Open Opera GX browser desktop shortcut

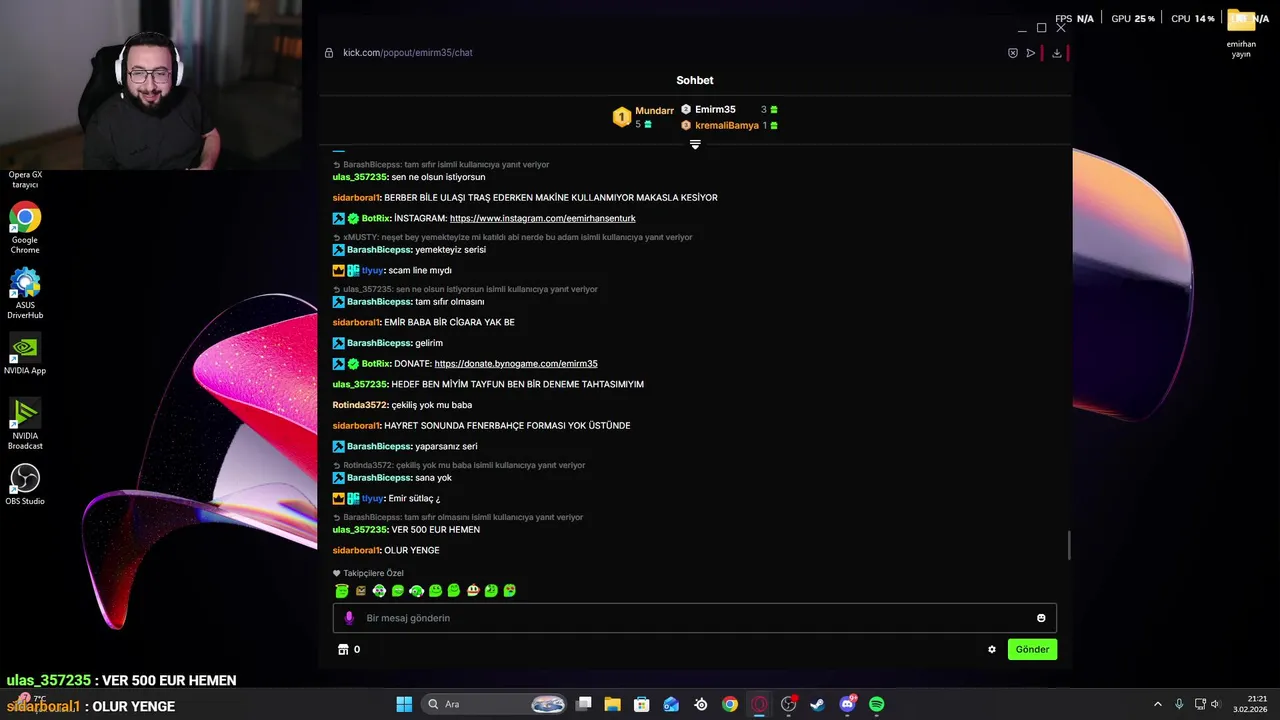click(x=25, y=178)
